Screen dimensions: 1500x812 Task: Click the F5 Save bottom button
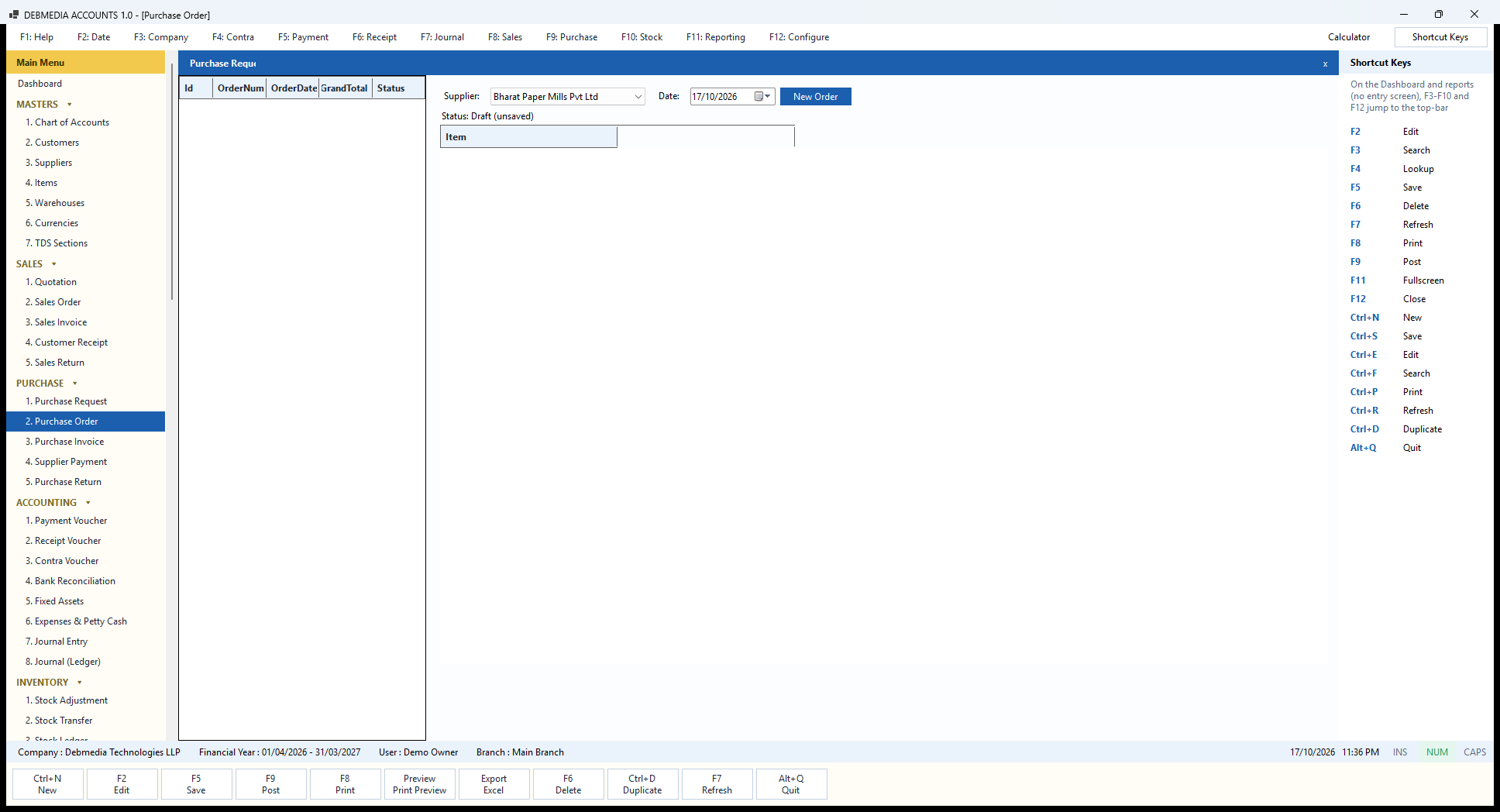tap(196, 784)
